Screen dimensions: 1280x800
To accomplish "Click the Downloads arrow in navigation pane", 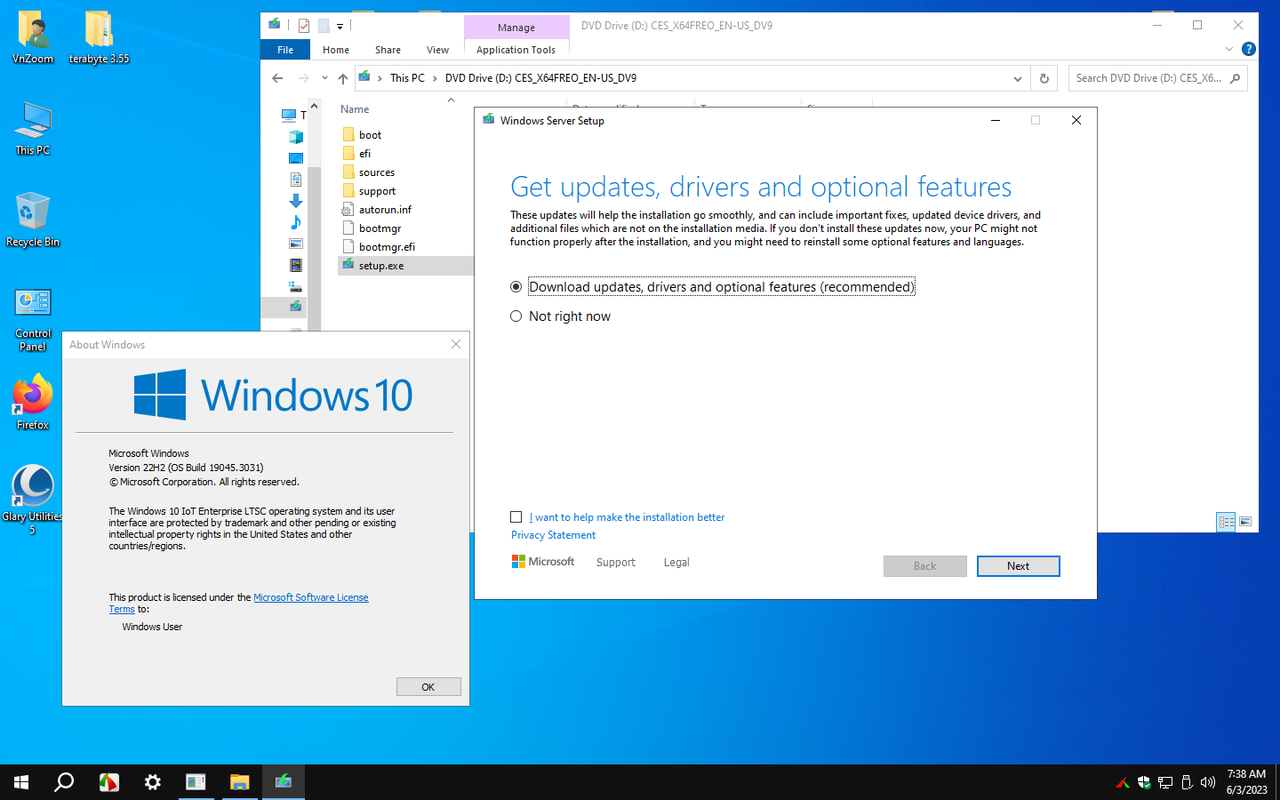I will click(x=296, y=201).
